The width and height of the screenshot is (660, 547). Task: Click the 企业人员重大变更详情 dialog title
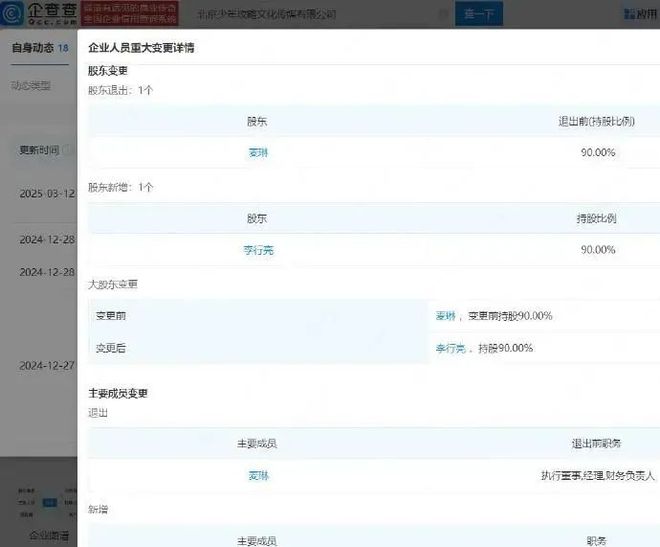(141, 48)
